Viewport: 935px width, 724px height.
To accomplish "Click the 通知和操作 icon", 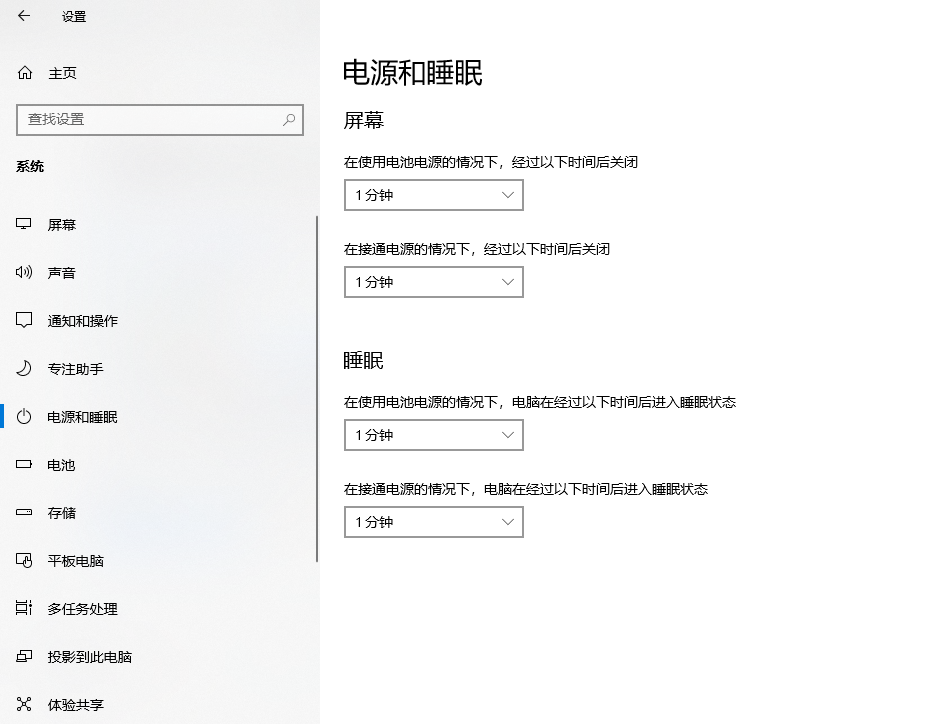I will coord(23,320).
